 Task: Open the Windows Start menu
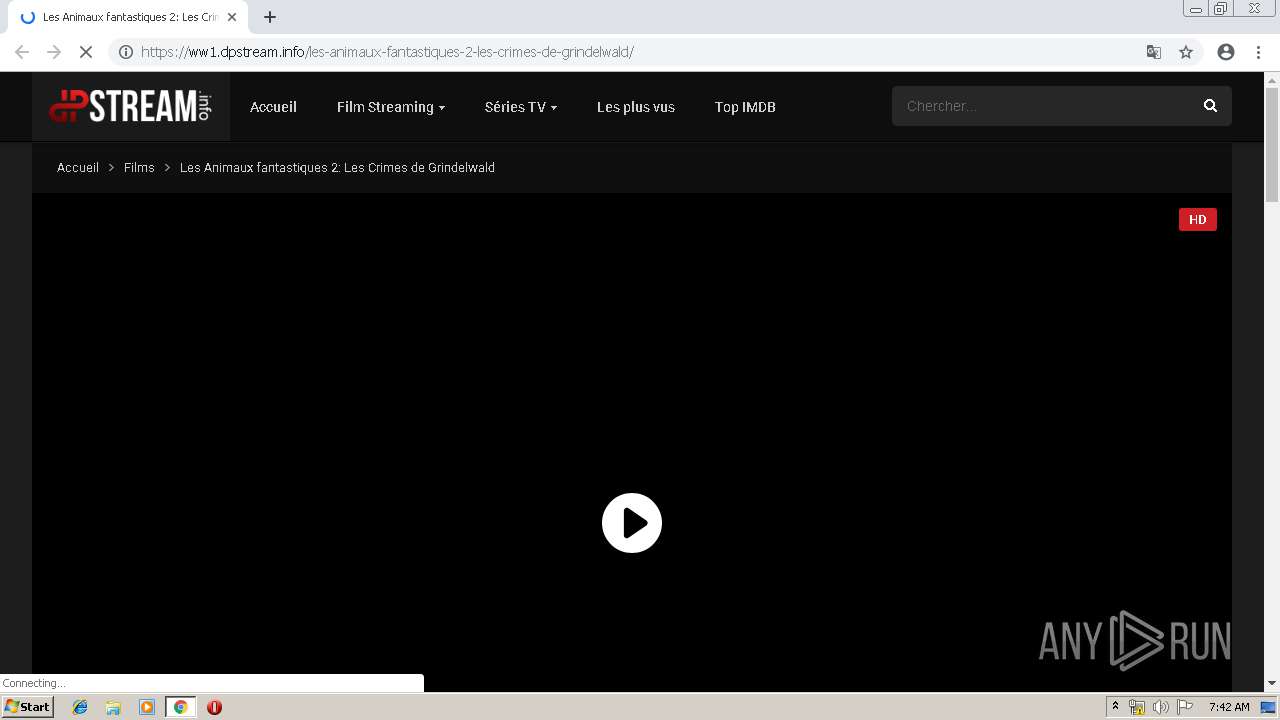[28, 707]
